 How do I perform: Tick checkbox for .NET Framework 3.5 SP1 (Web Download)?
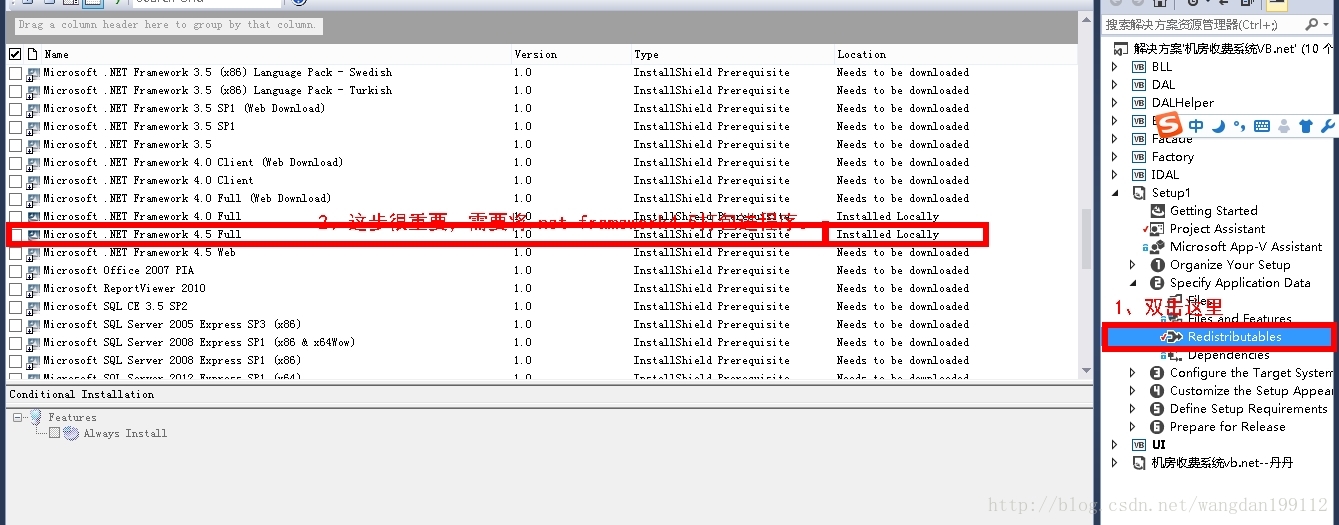[x=15, y=109]
